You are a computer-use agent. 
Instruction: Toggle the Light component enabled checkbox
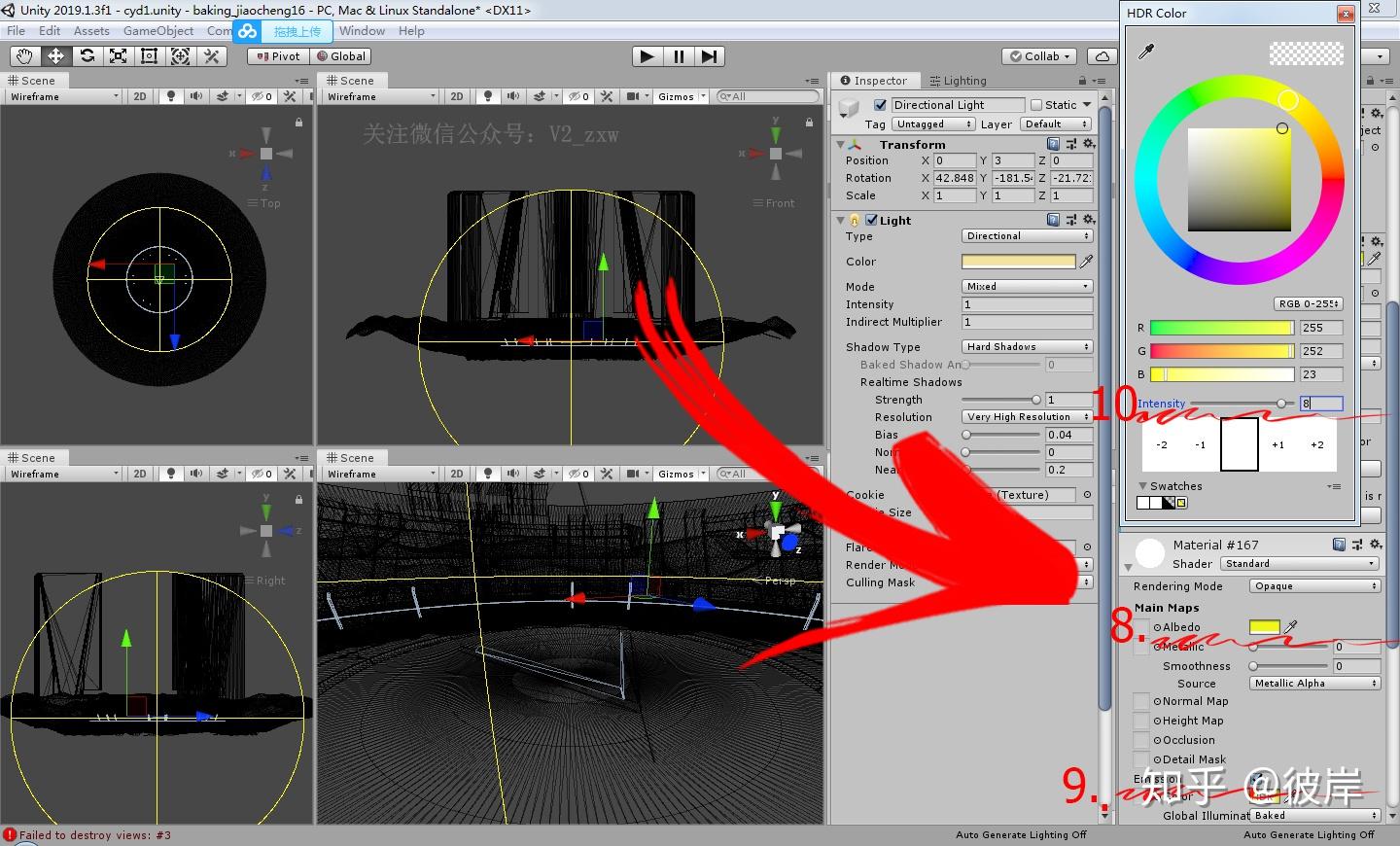pyautogui.click(x=872, y=220)
